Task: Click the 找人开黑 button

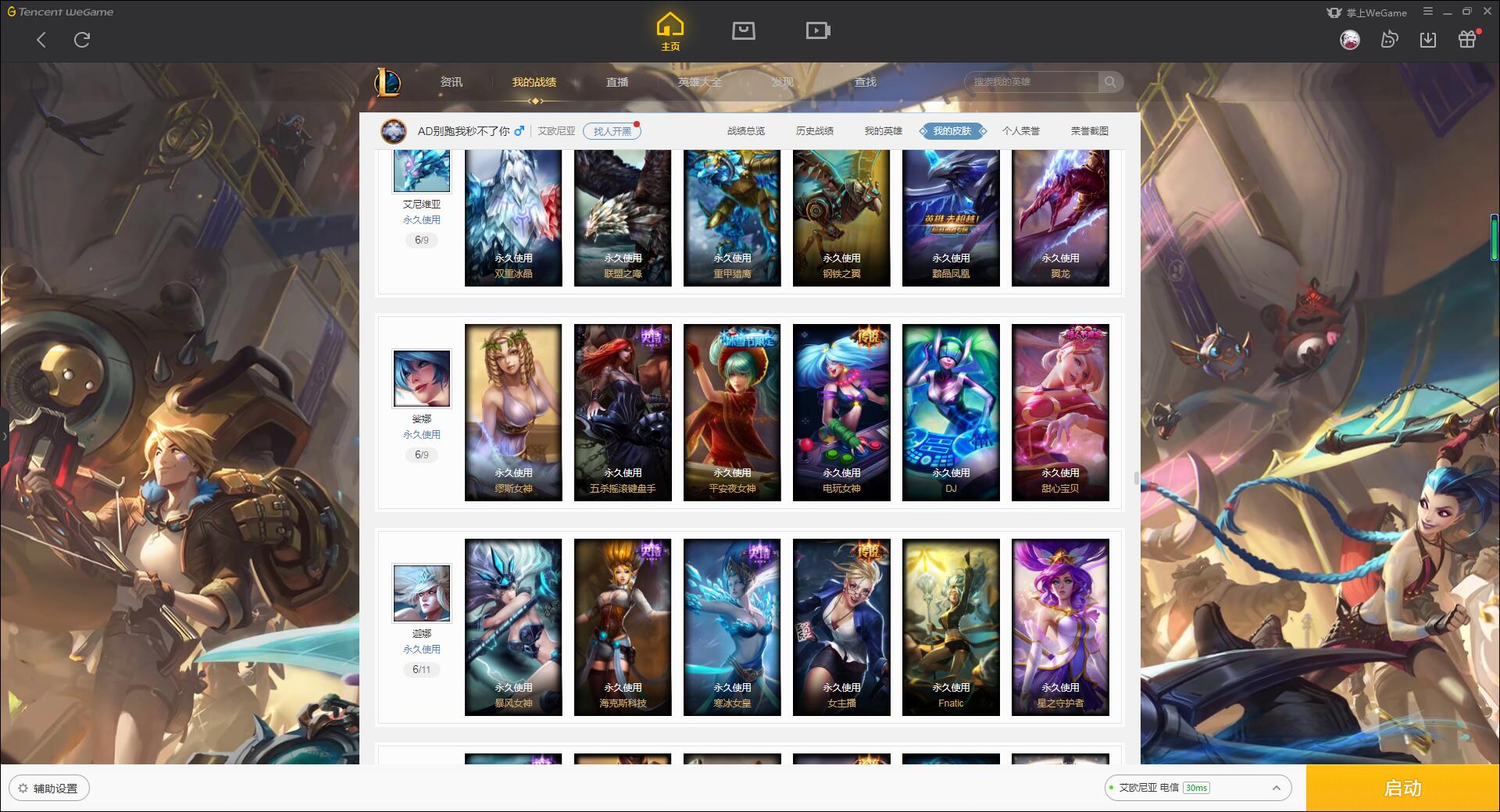Action: (x=612, y=131)
